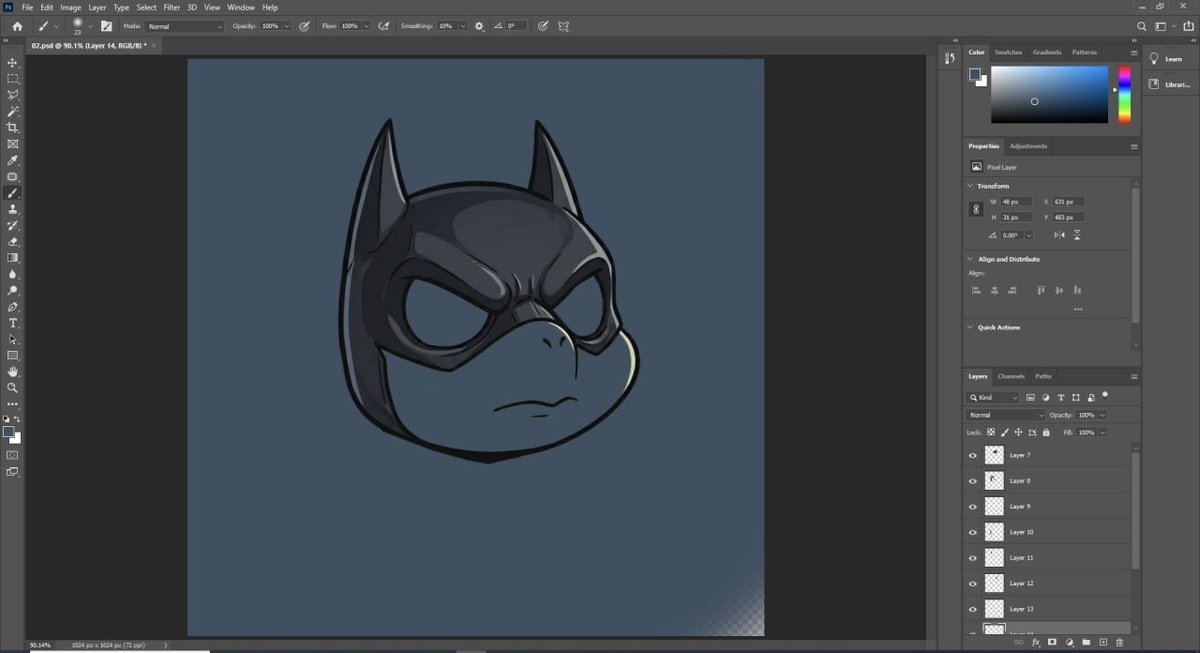Create a new group folder

pos(1086,642)
